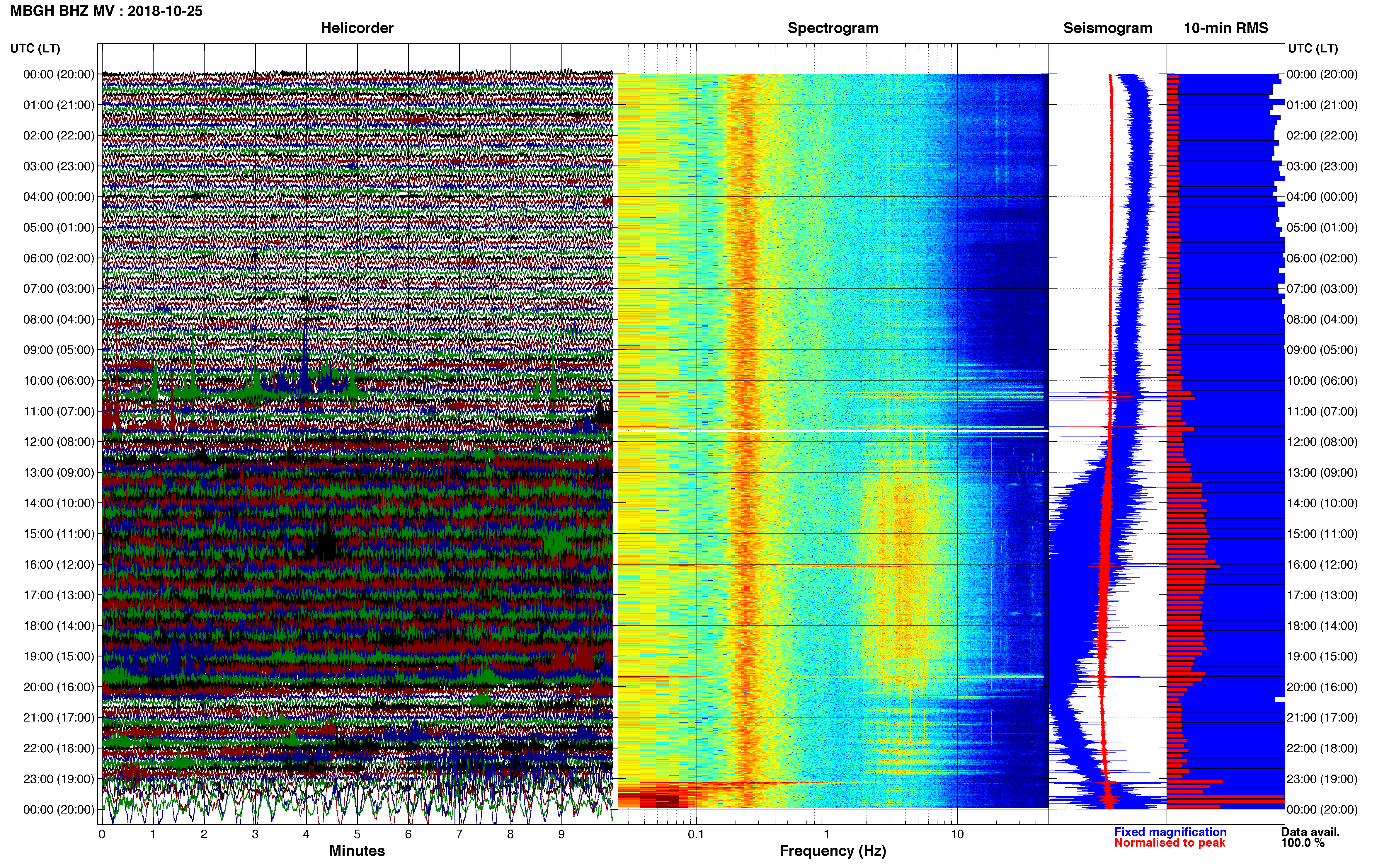Click the 'Frequency (Hz)' axis label
The height and width of the screenshot is (868, 1389).
click(x=833, y=851)
